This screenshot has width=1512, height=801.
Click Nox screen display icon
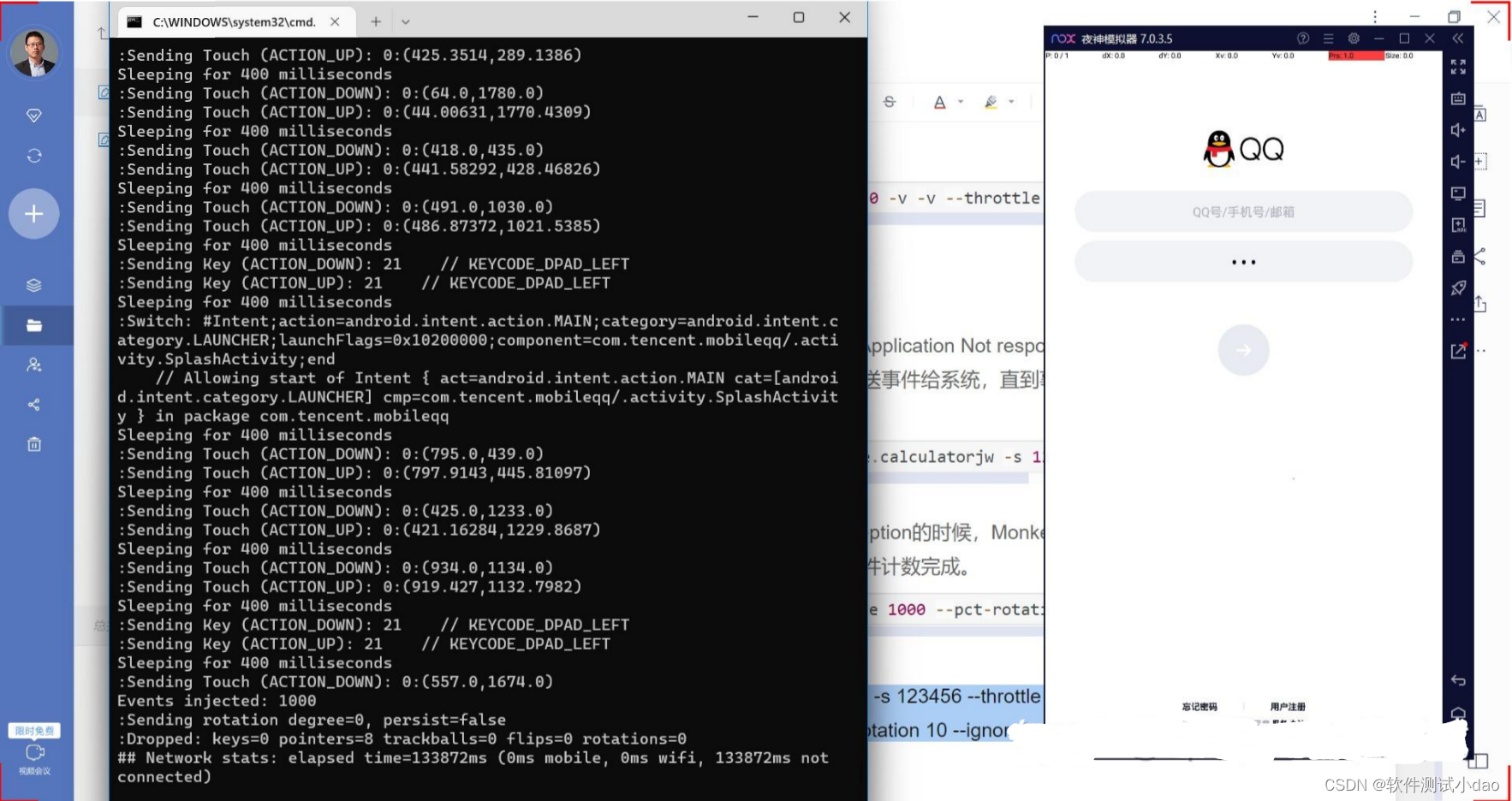coord(1458,193)
